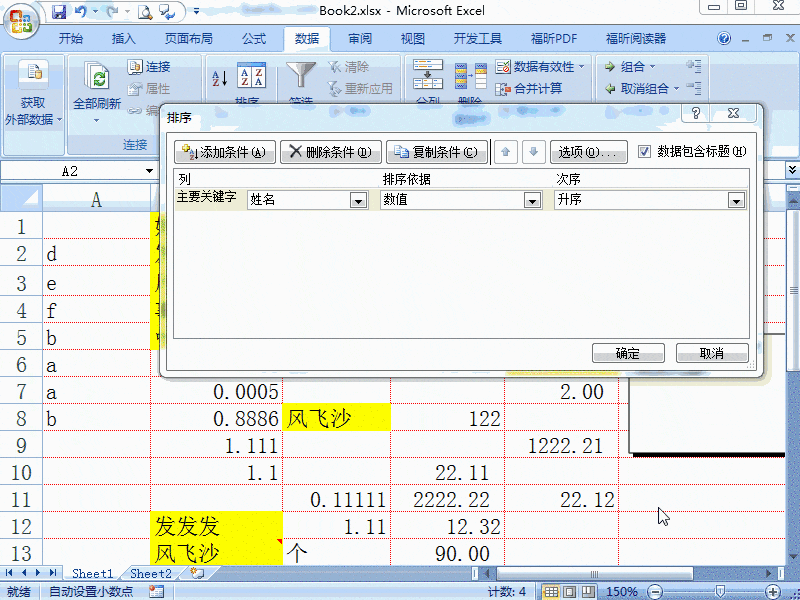The image size is (800, 600).
Task: Open the 姓名 sort column dropdown
Action: [x=357, y=200]
